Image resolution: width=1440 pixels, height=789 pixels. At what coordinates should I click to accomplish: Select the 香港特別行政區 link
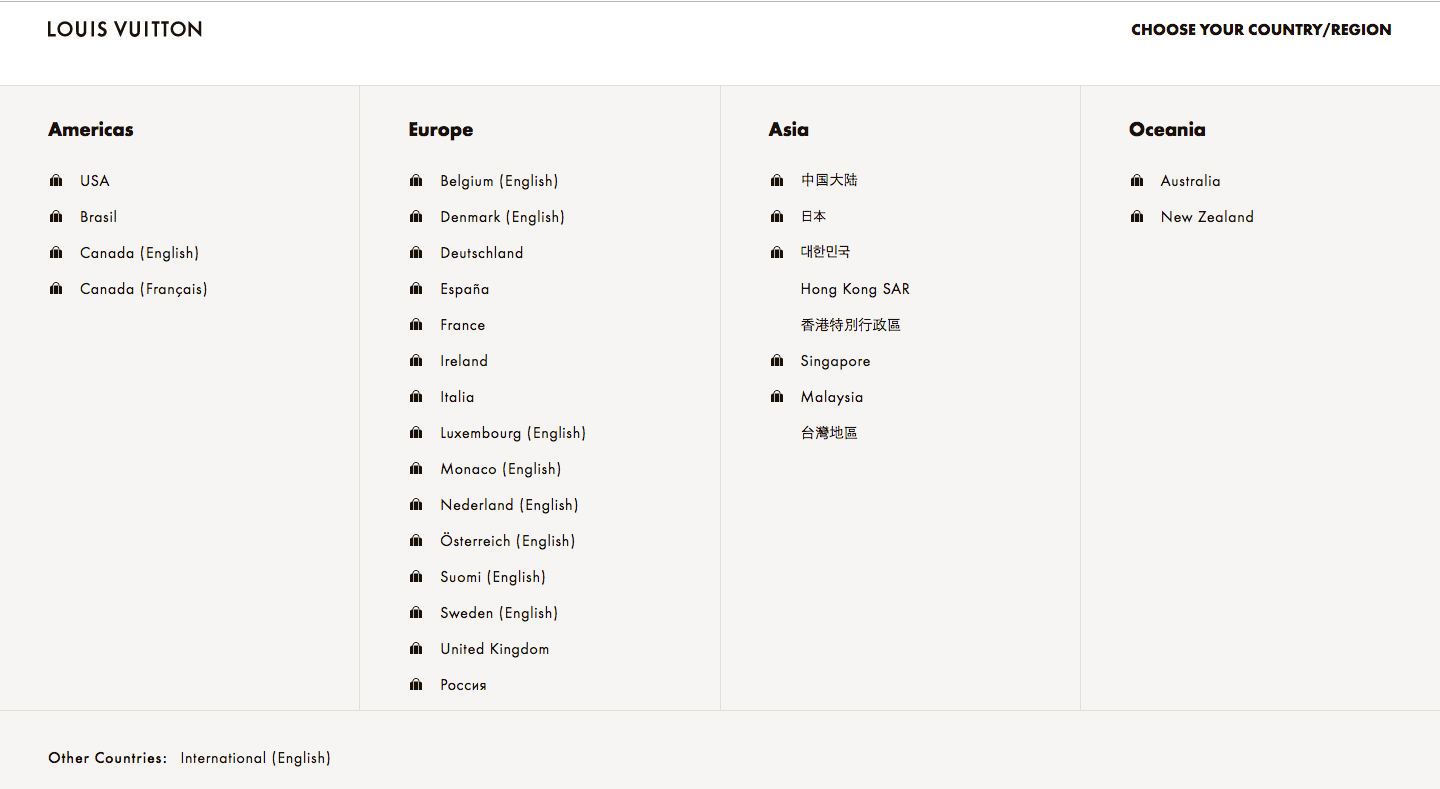[x=851, y=325]
